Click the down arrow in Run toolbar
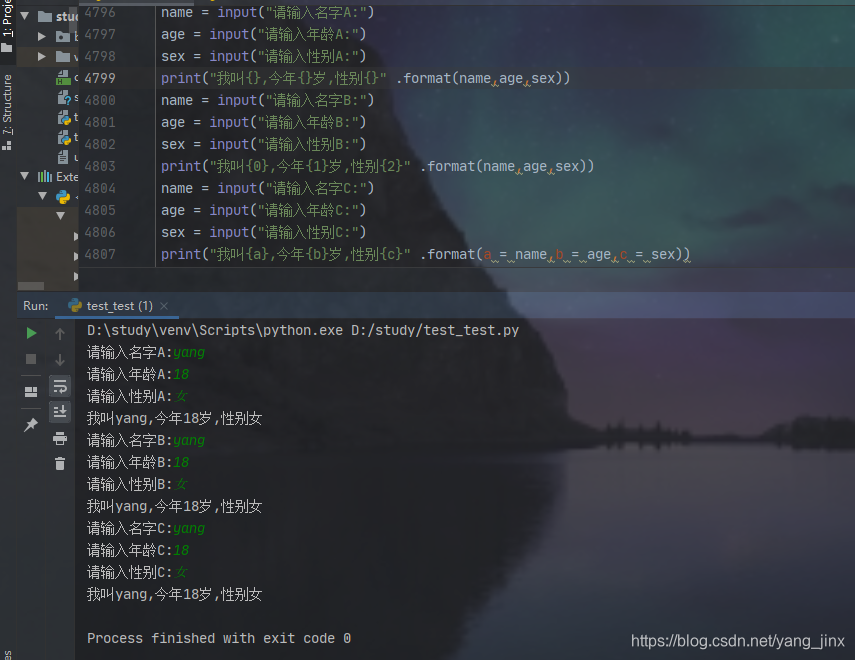Image resolution: width=855 pixels, height=660 pixels. tap(60, 359)
